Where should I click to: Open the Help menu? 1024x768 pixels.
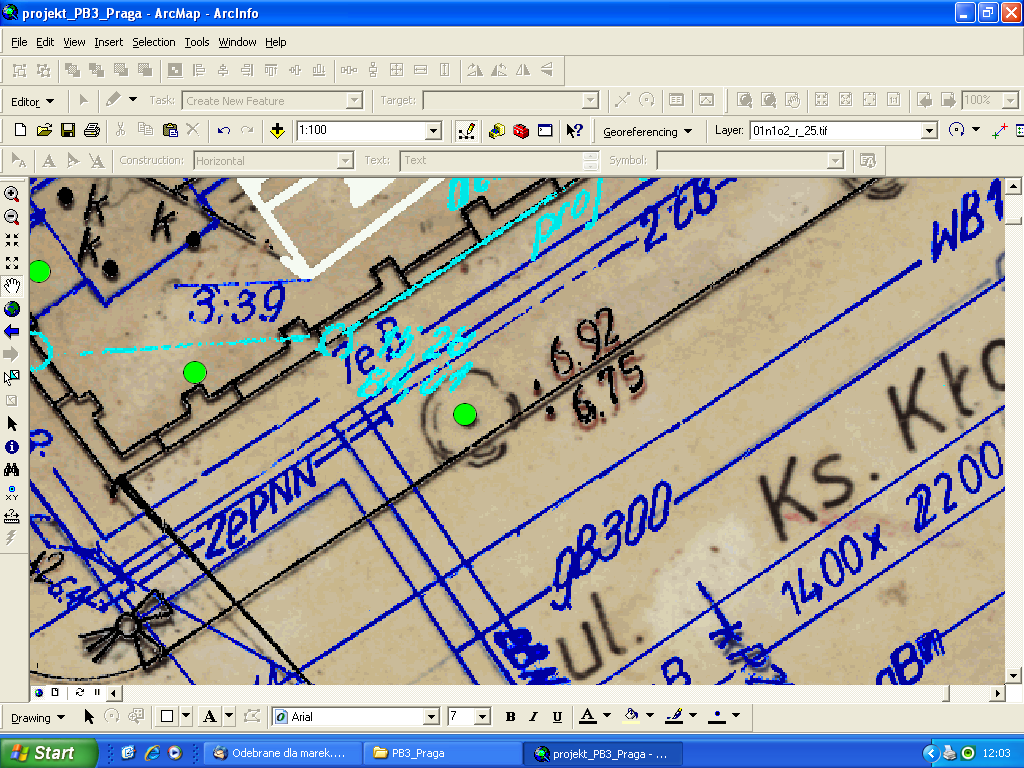[276, 42]
